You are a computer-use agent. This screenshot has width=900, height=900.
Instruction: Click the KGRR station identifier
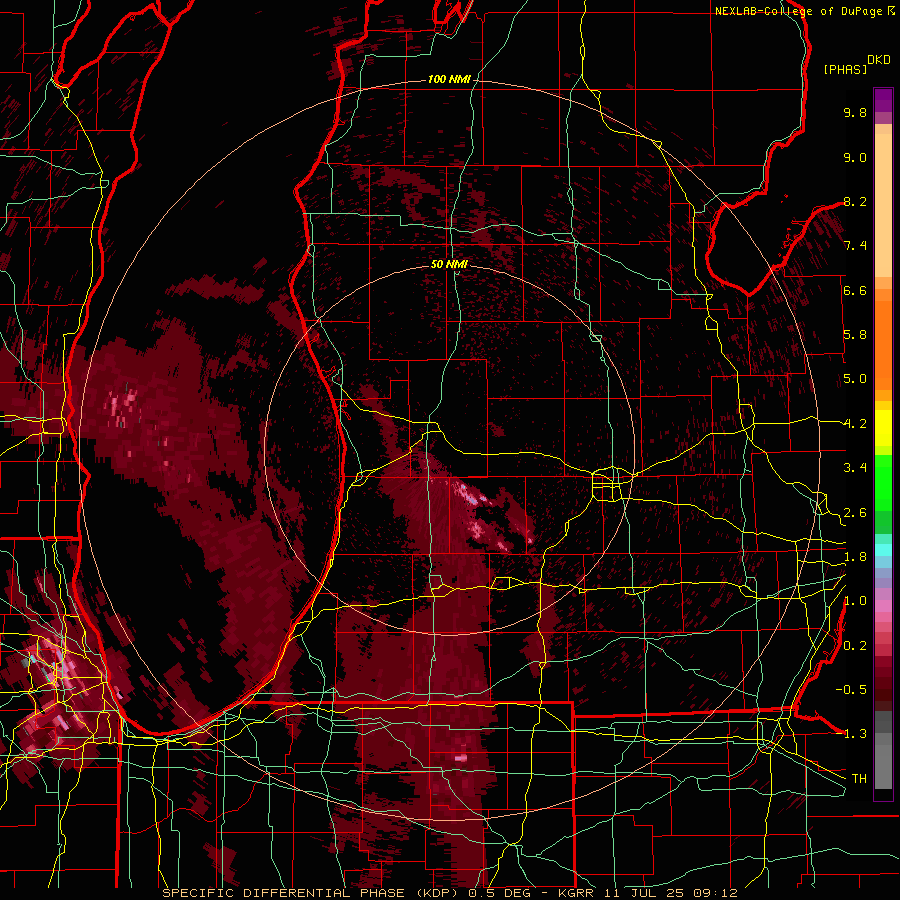point(575,893)
